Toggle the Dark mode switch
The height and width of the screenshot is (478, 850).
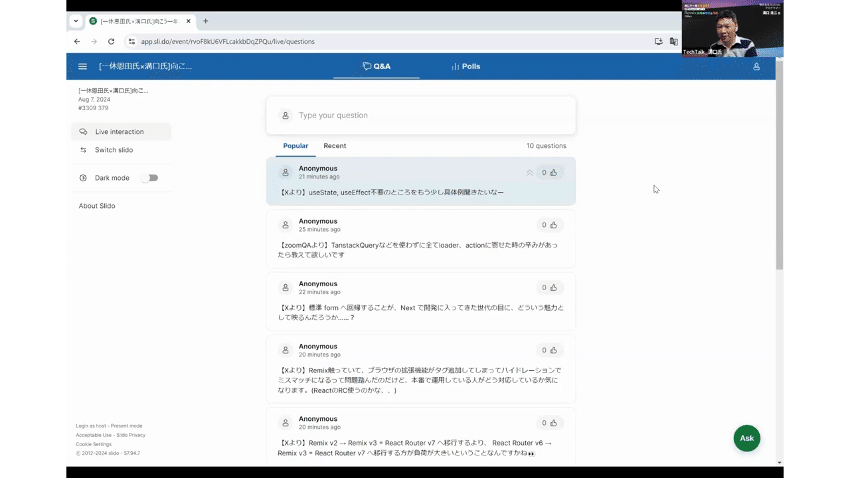pyautogui.click(x=150, y=178)
